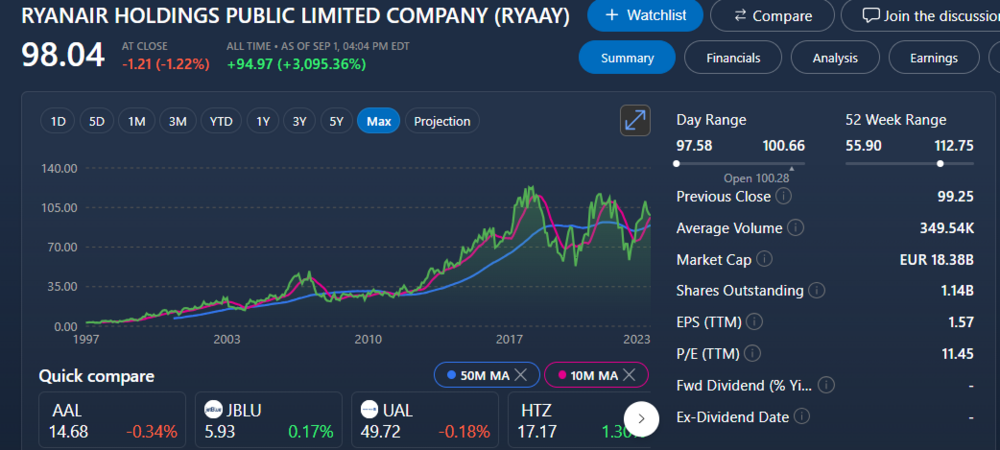Select the 1Y chart range
The height and width of the screenshot is (450, 1000).
coord(263,121)
